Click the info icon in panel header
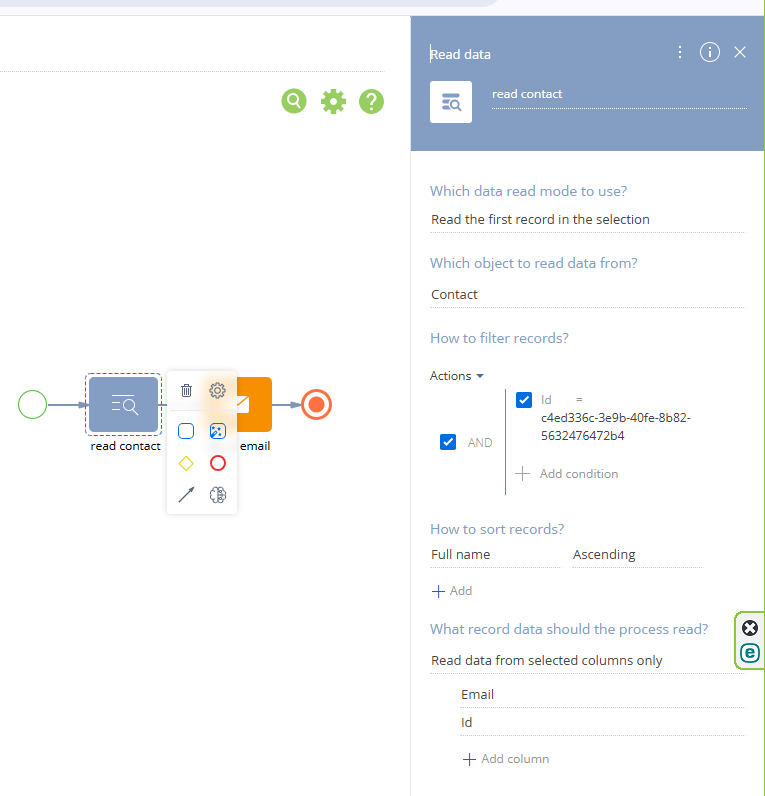Viewport: 765px width, 796px height. (710, 52)
